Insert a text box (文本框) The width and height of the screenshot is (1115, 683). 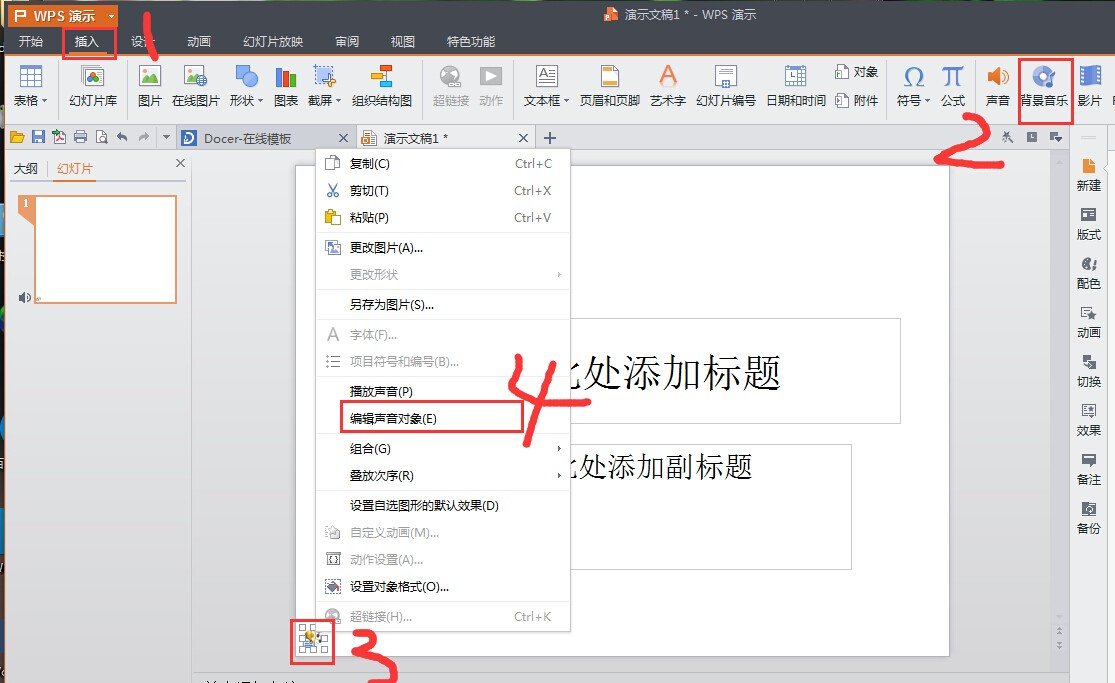point(547,85)
